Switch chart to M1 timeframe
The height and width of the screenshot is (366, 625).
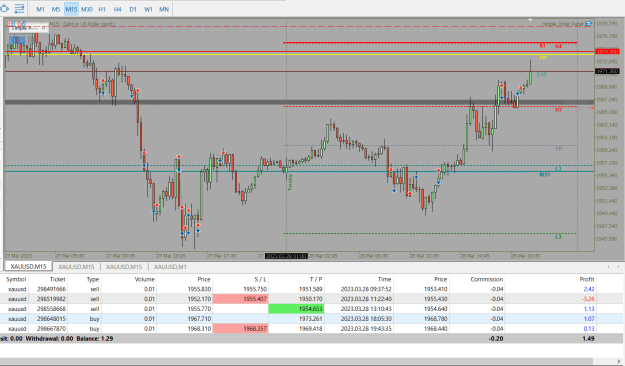tap(41, 9)
